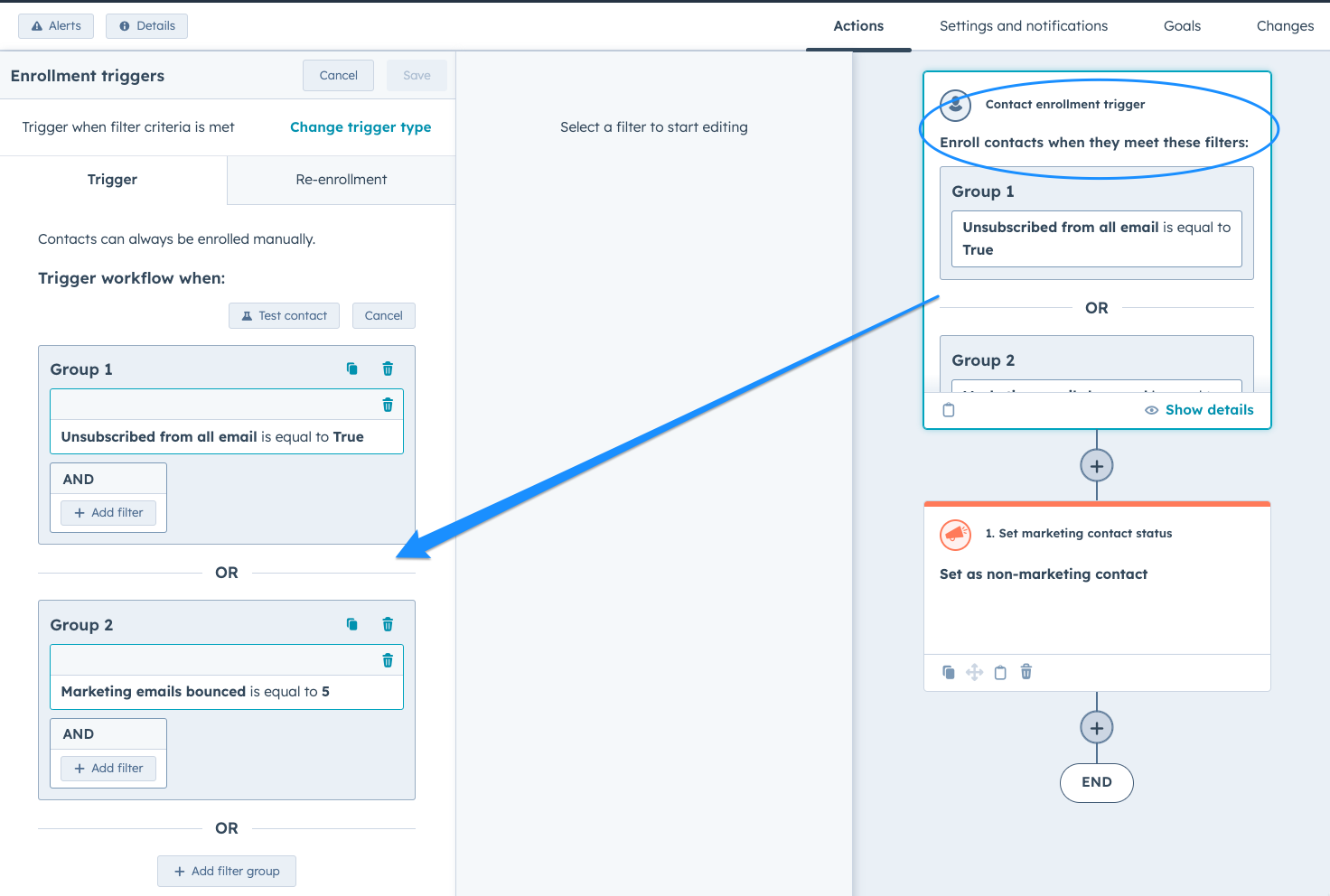Switch to the Re-enrollment tab
The width and height of the screenshot is (1330, 896).
[341, 180]
